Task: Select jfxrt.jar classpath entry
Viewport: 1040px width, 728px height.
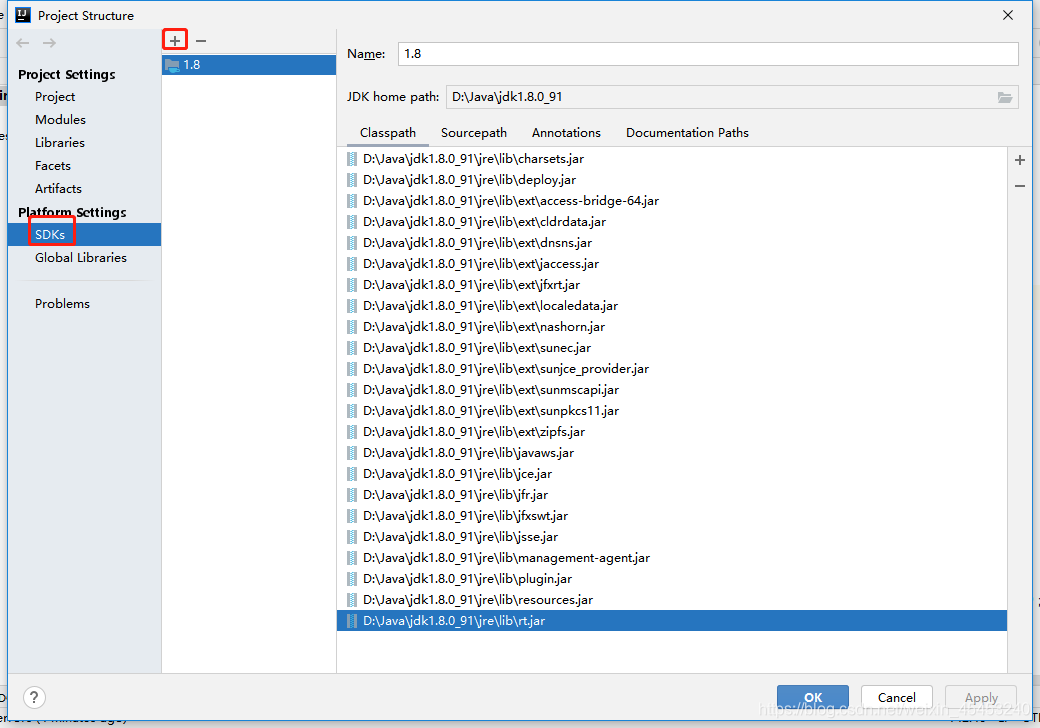Action: pyautogui.click(x=672, y=285)
